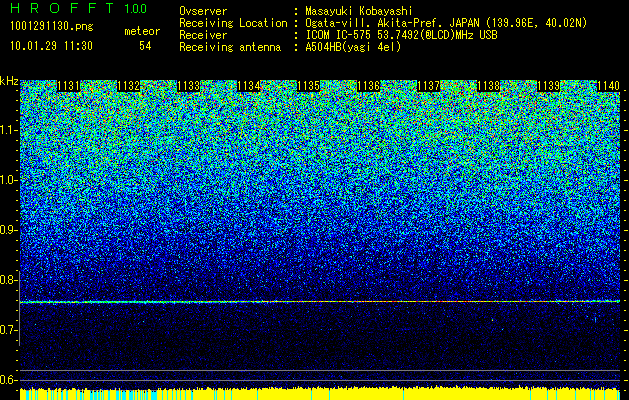The height and width of the screenshot is (400, 629).
Task: Click the 1137 time marker
Action: [428, 86]
